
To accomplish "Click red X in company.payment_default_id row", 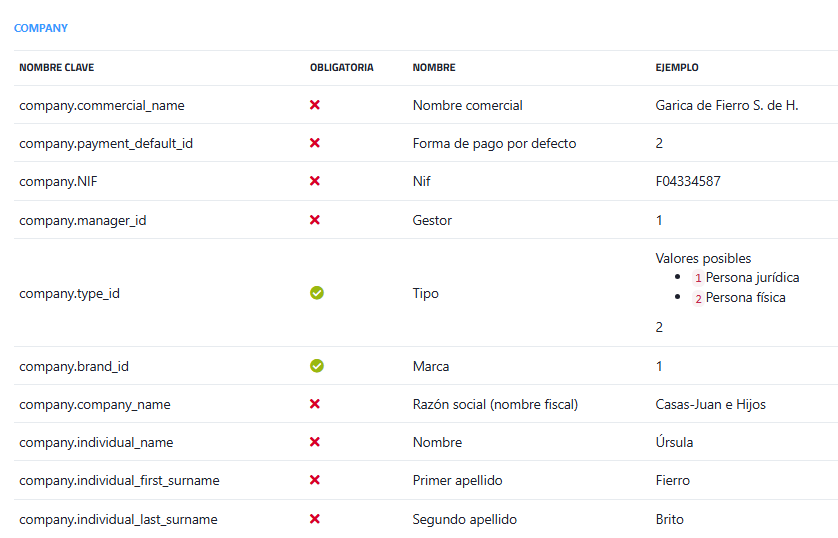I will pos(315,143).
